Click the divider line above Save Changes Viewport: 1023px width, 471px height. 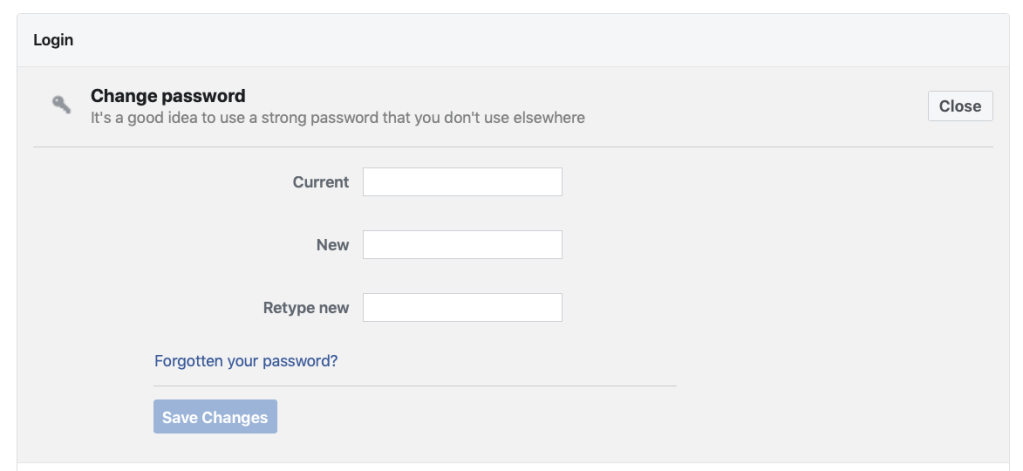click(x=415, y=385)
